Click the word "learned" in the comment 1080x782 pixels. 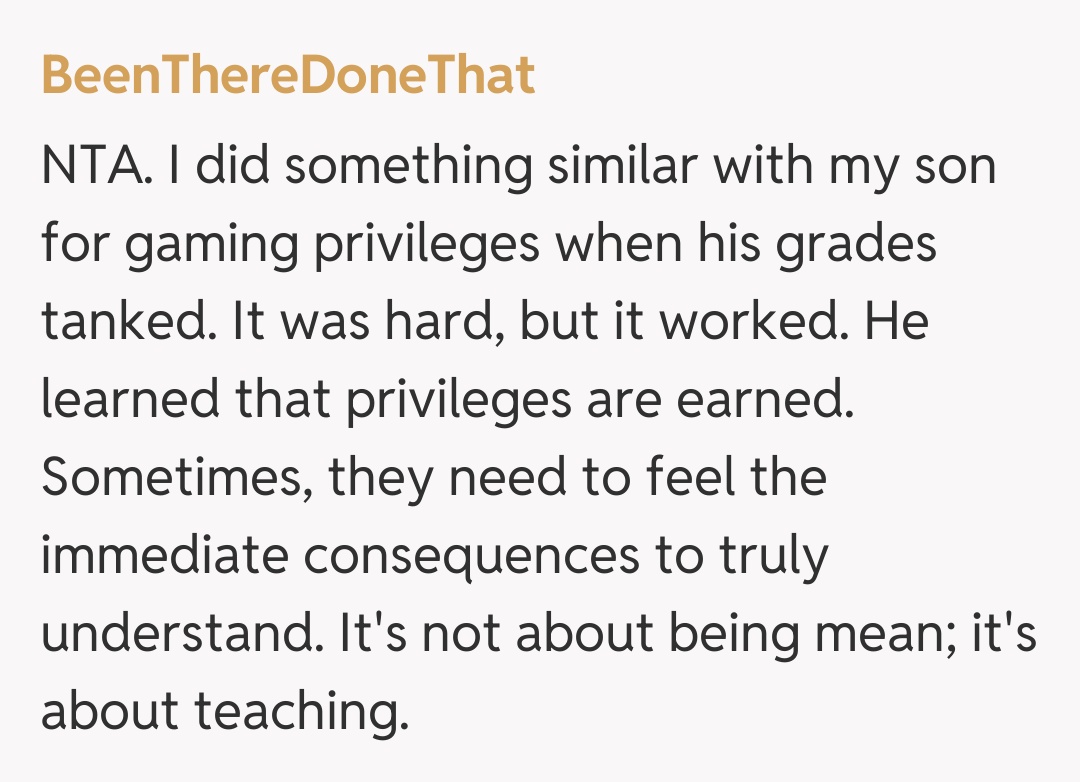129,400
